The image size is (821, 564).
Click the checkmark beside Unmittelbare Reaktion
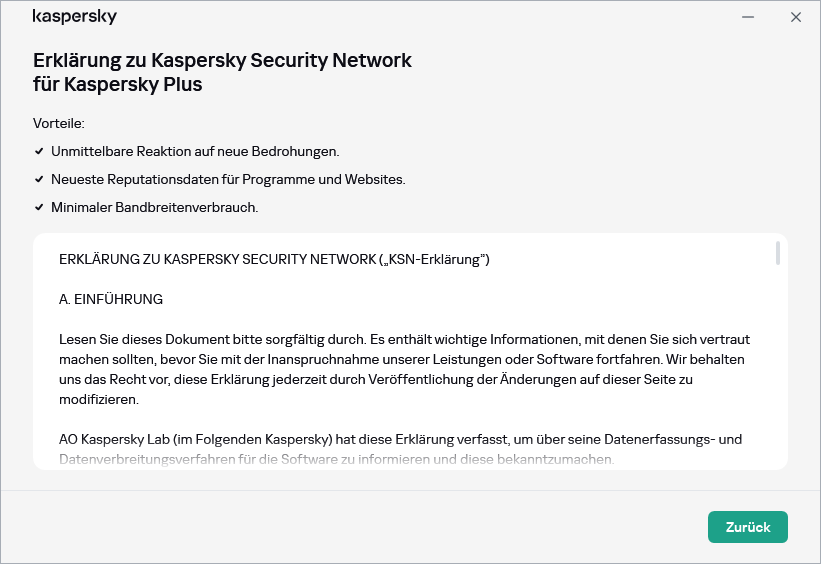[39, 152]
